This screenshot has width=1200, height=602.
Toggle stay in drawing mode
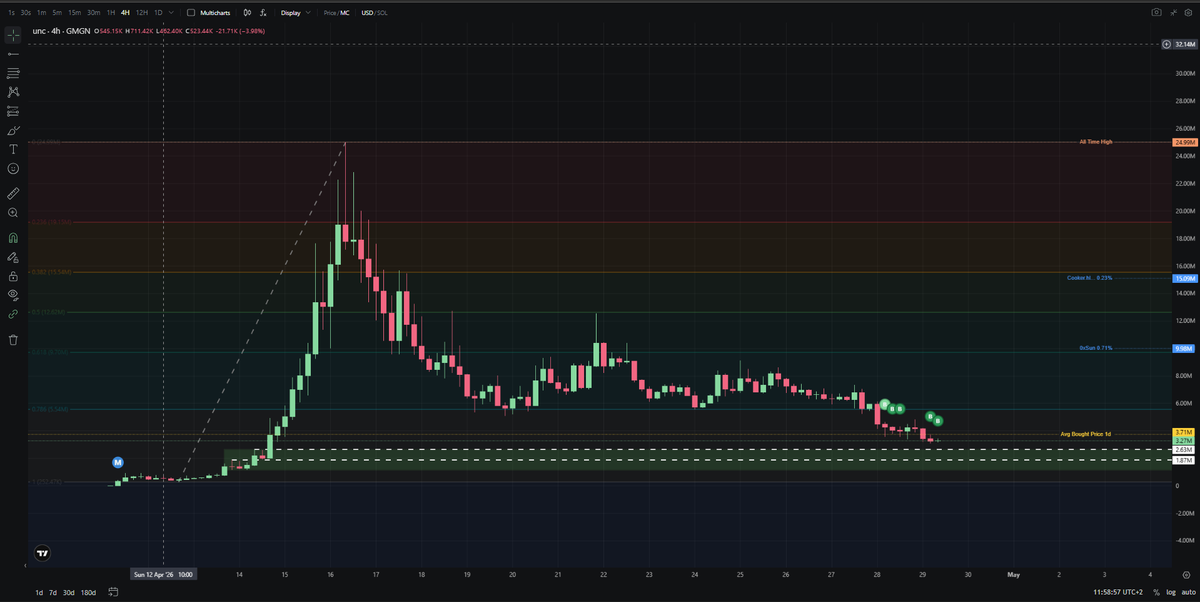click(13, 257)
